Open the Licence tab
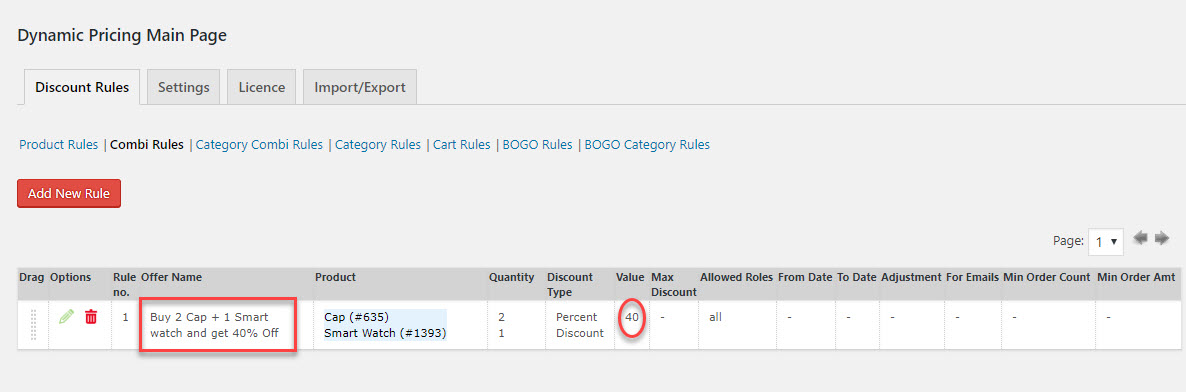Image resolution: width=1186 pixels, height=392 pixels. pyautogui.click(x=262, y=87)
